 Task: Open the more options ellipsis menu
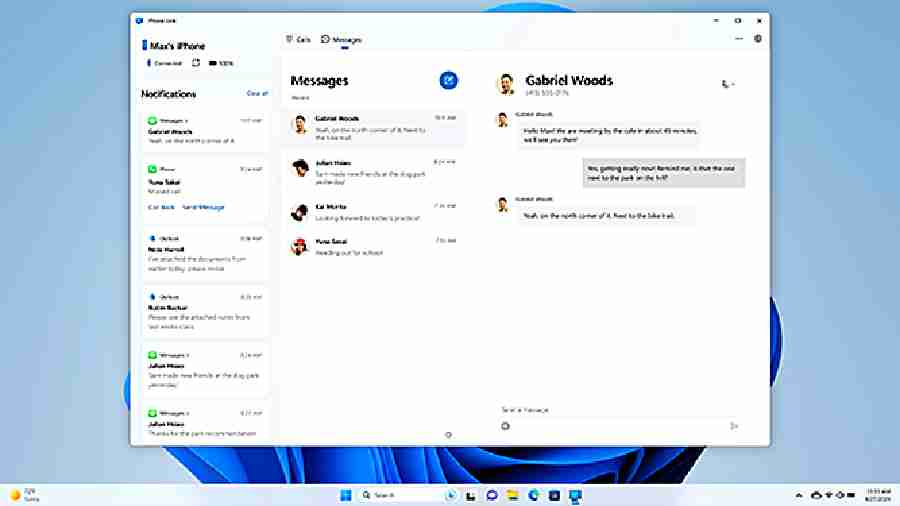pyautogui.click(x=739, y=39)
